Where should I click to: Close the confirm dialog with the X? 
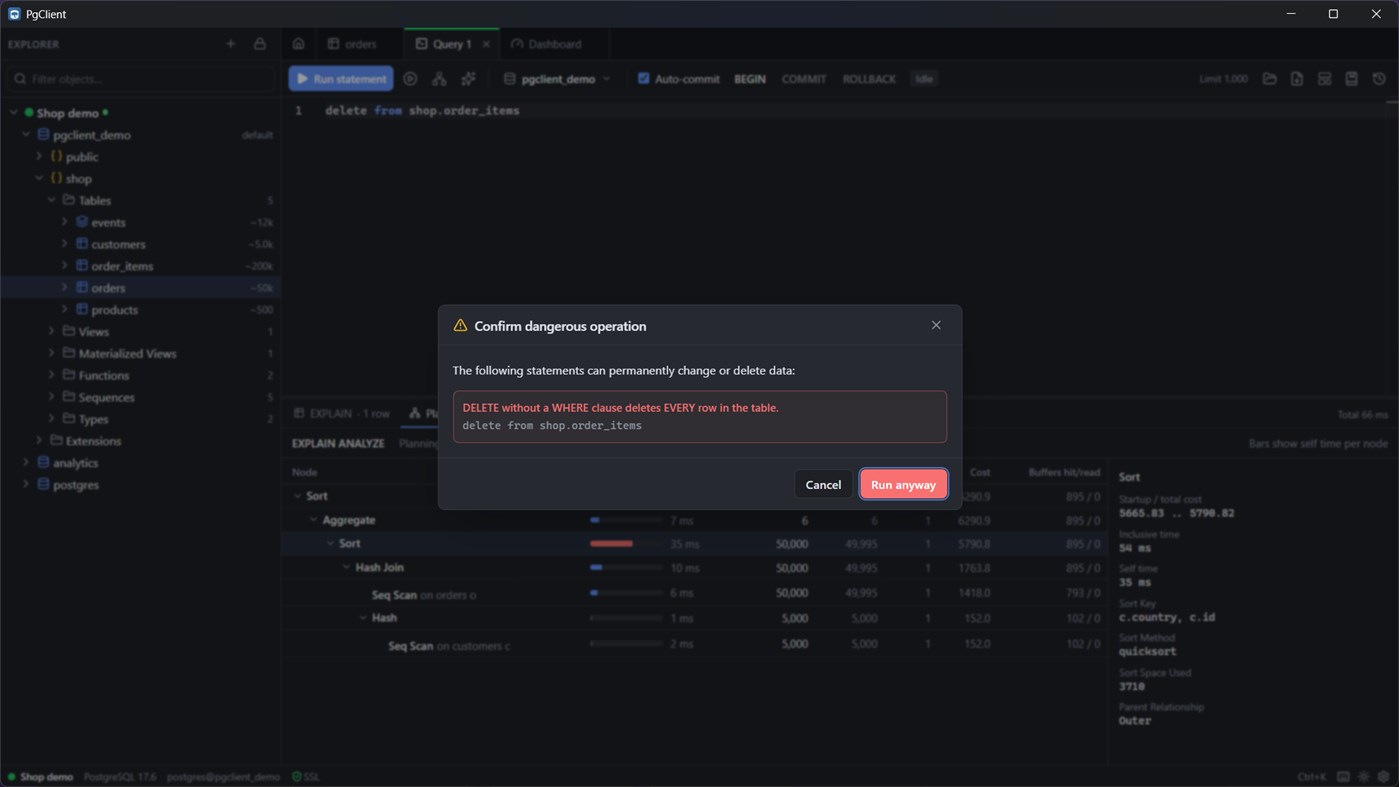tap(936, 325)
